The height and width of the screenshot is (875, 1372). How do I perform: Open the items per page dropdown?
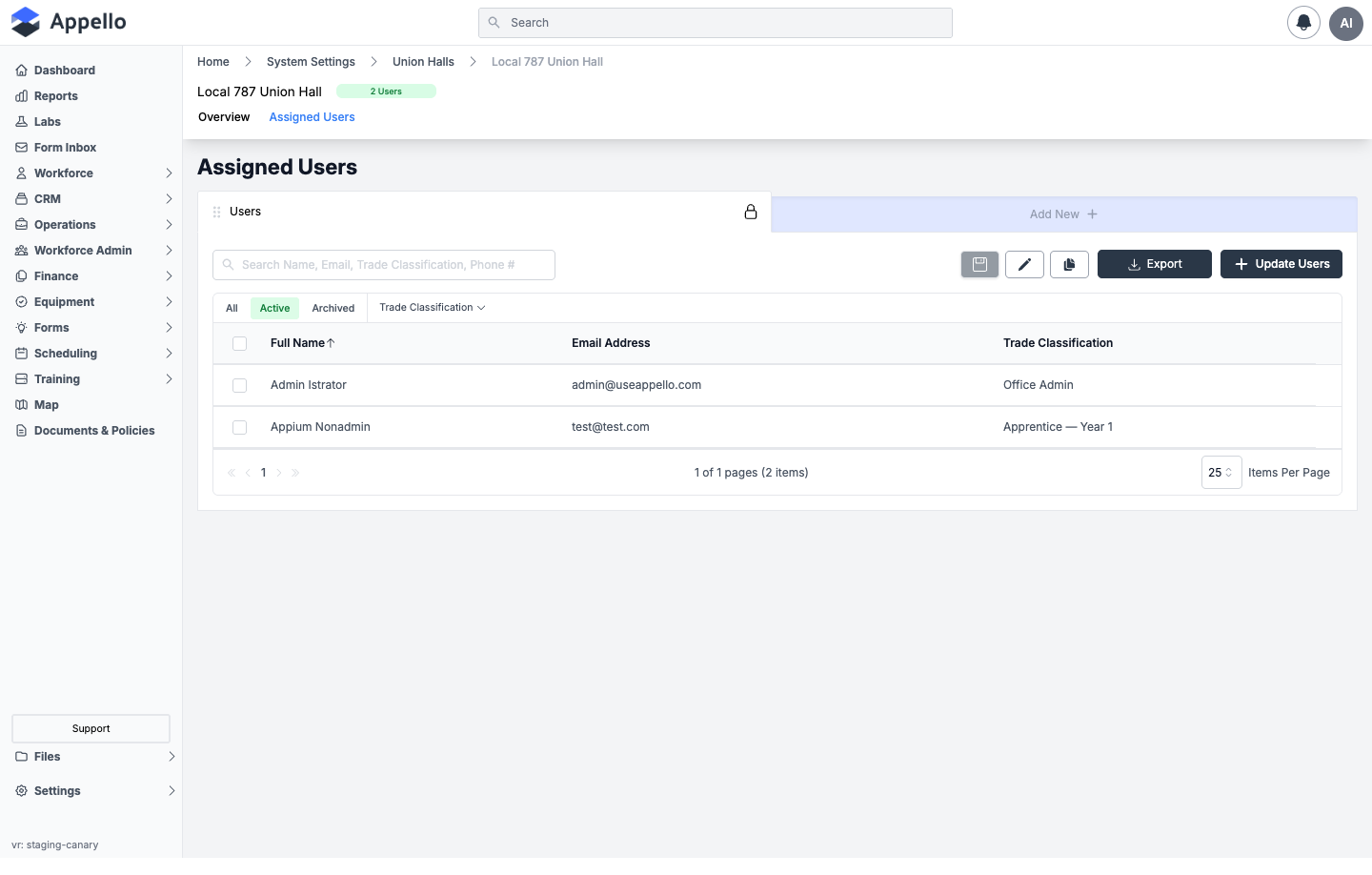click(x=1221, y=473)
